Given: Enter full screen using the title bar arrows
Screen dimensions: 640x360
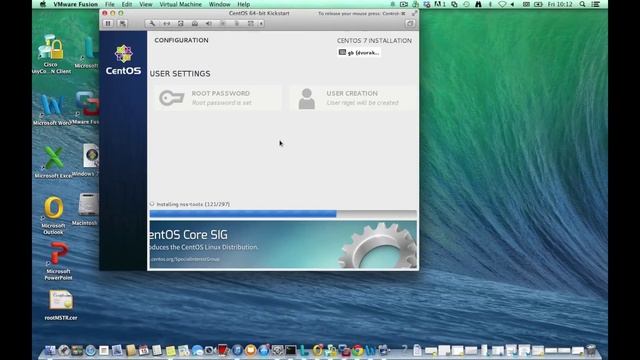Looking at the screenshot, I should (x=414, y=13).
